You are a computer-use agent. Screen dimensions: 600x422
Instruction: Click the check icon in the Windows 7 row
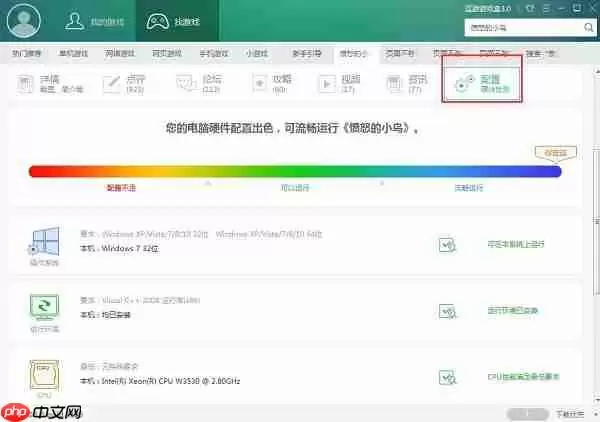pos(447,245)
